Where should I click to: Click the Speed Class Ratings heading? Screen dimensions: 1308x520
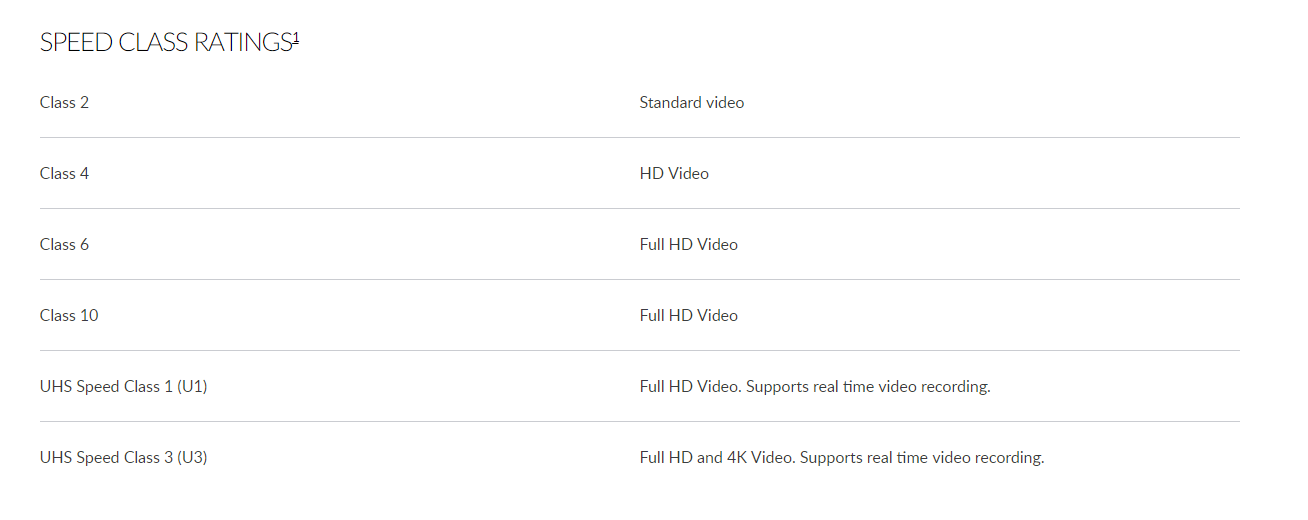pyautogui.click(x=170, y=43)
